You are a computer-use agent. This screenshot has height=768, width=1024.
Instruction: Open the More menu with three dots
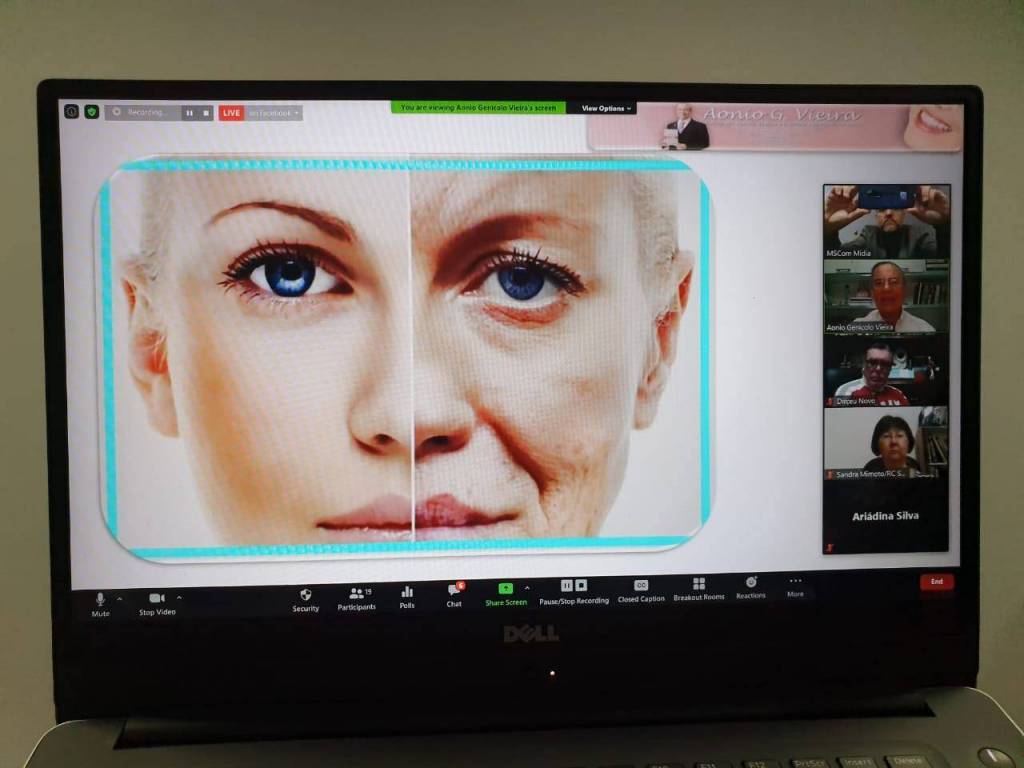(x=795, y=584)
